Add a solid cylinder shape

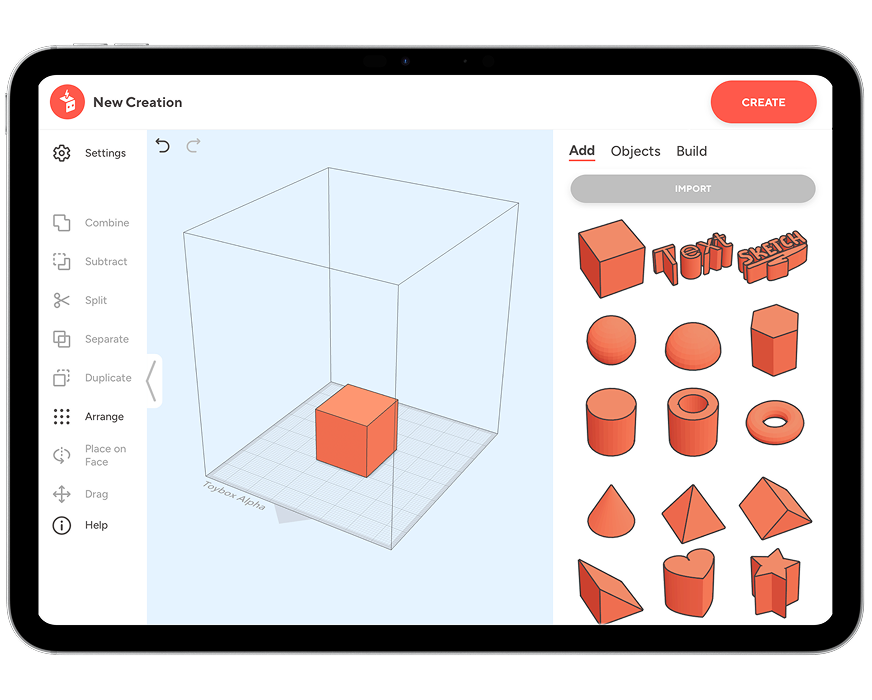coord(611,422)
